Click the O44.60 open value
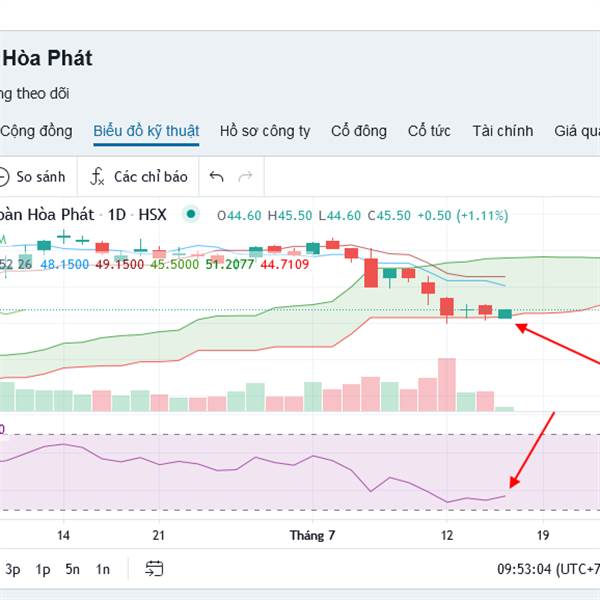This screenshot has width=600, height=600. pos(239,215)
